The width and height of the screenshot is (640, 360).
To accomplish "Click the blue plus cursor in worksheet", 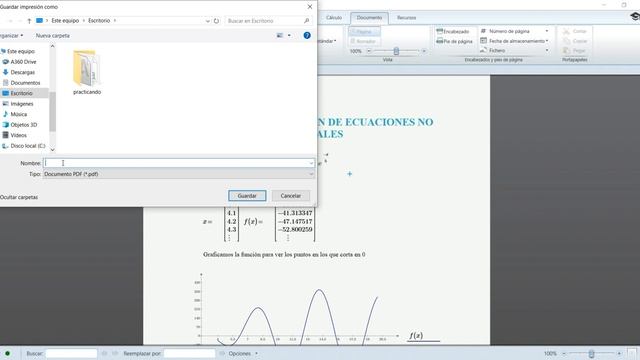I will [x=349, y=174].
